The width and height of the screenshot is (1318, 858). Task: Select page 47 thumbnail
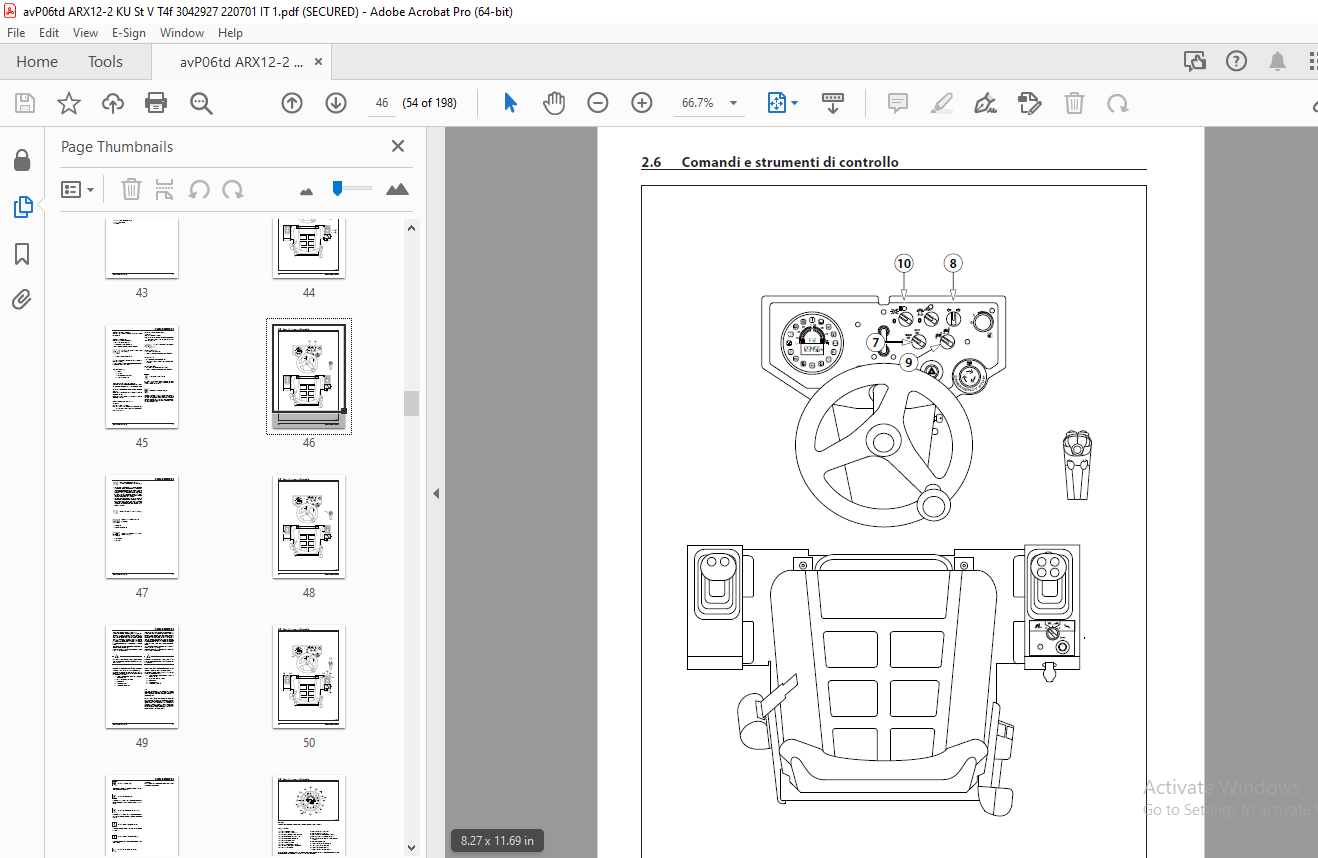pos(142,526)
